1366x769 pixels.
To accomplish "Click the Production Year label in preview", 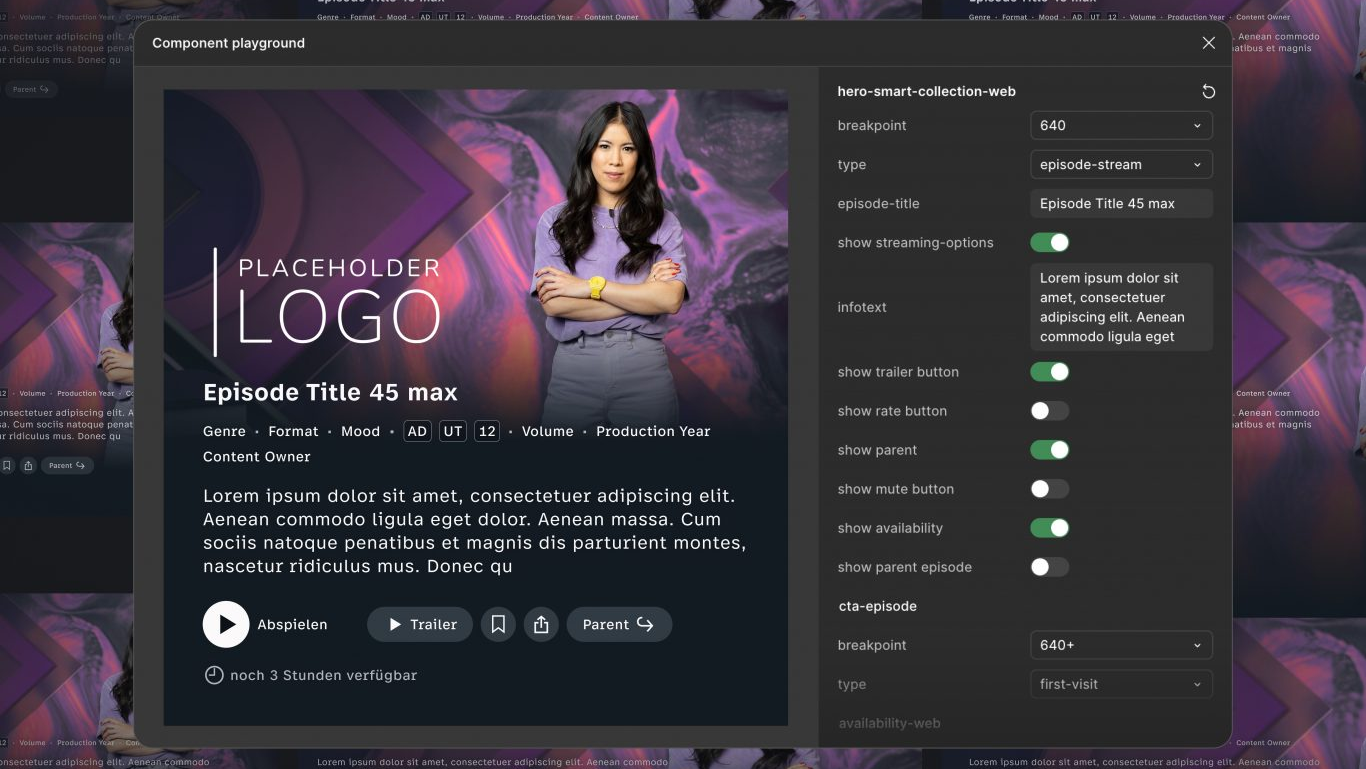I will click(653, 431).
